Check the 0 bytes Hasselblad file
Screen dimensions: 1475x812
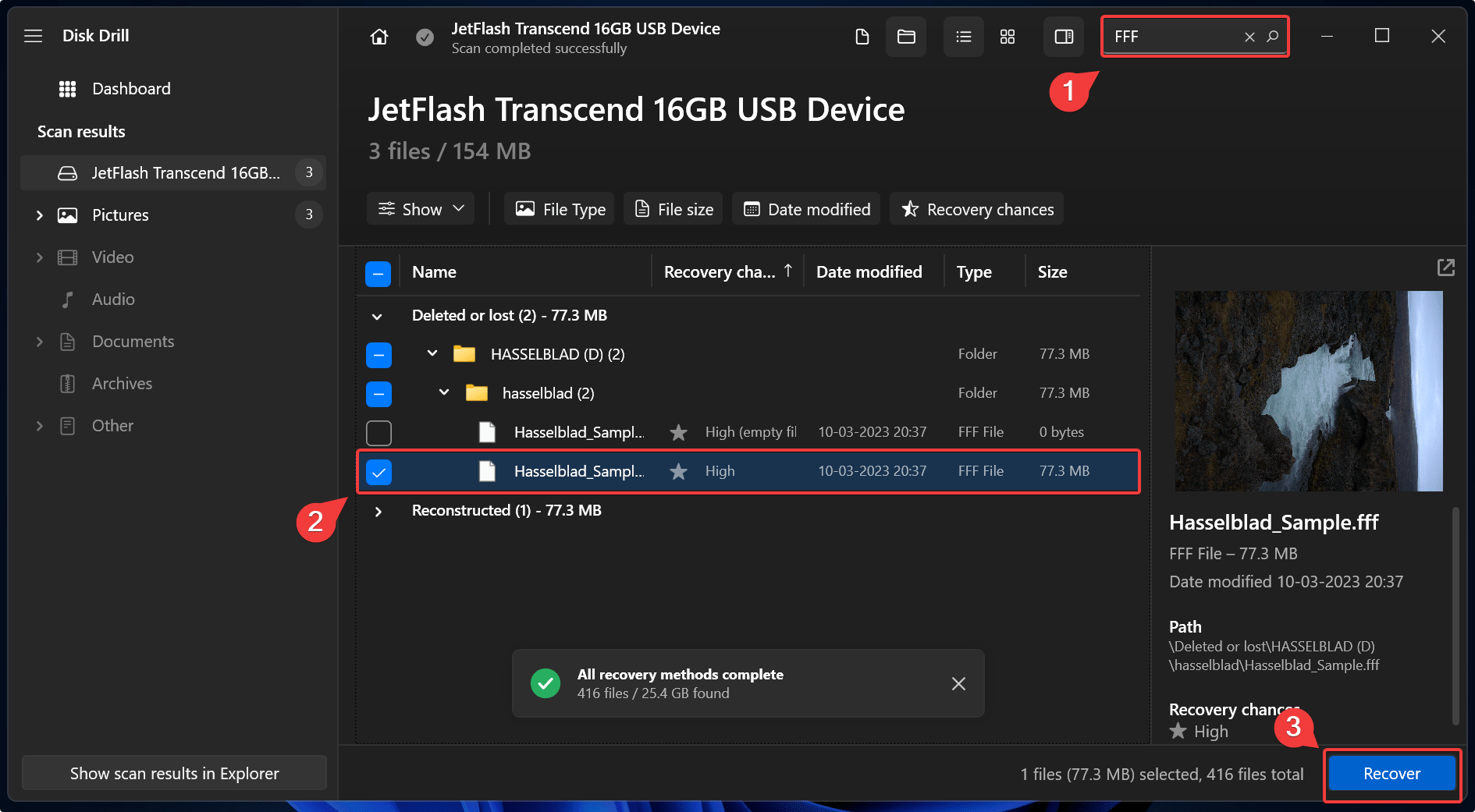click(x=379, y=433)
